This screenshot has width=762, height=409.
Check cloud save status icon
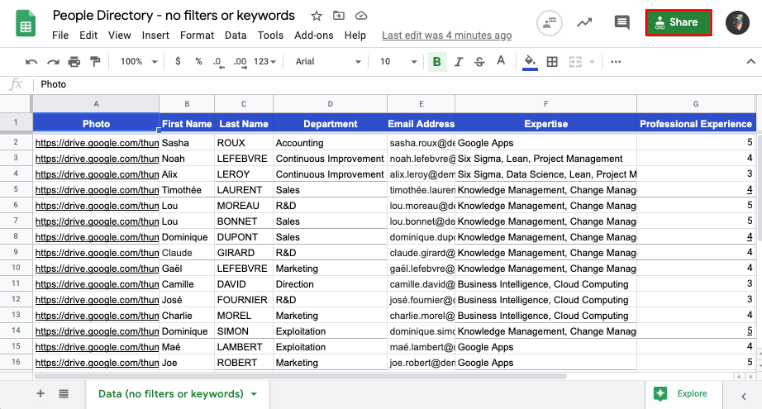pos(361,16)
